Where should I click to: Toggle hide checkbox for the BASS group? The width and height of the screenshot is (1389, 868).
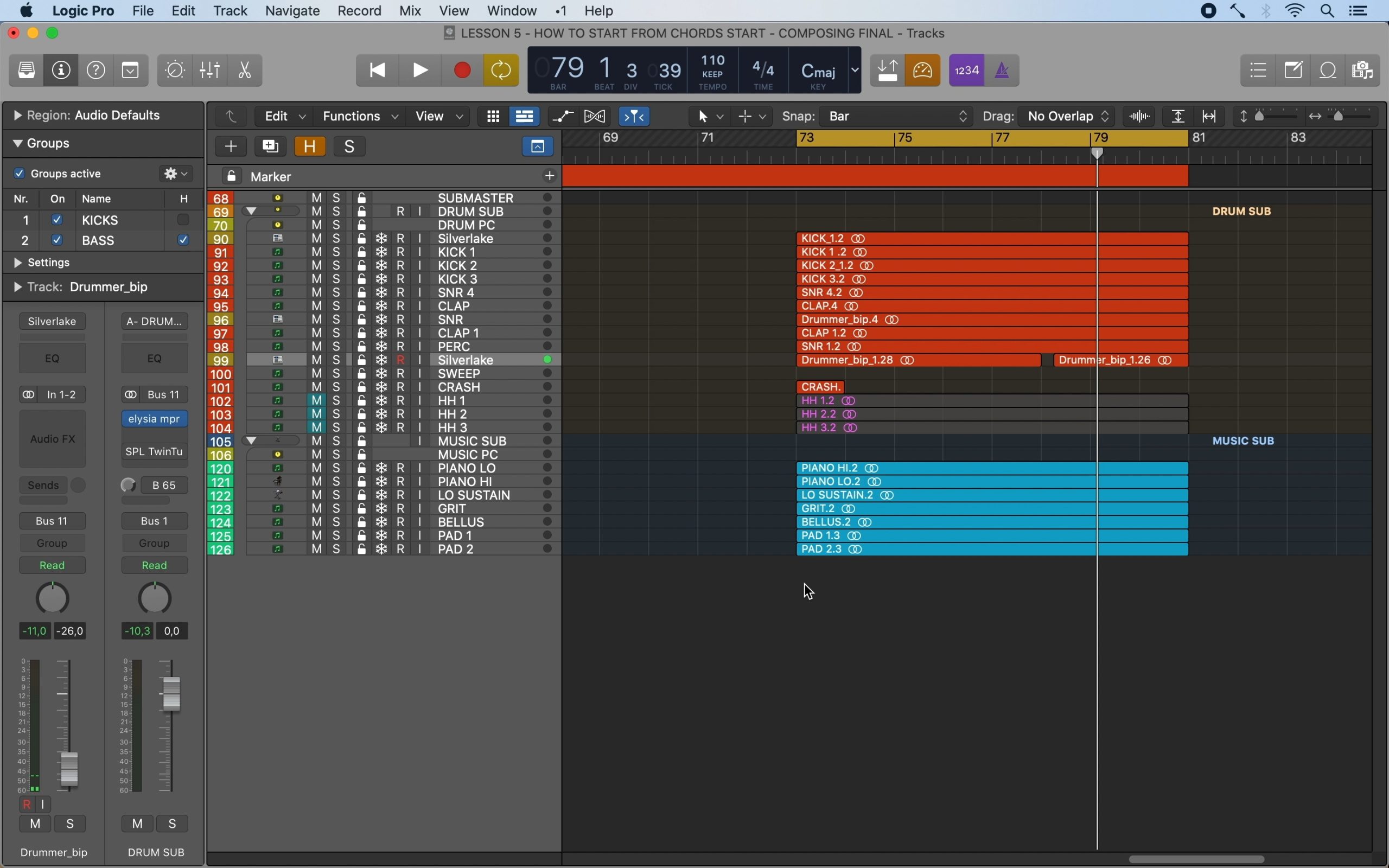click(184, 240)
